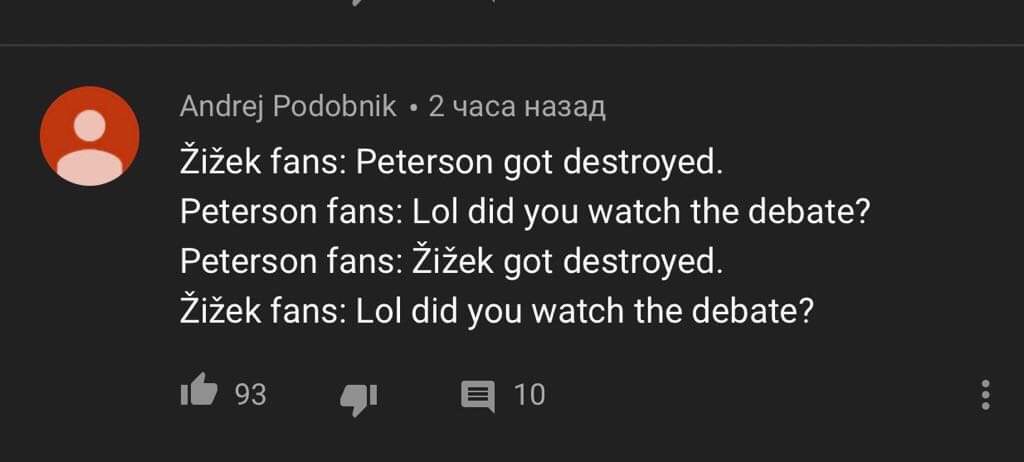The image size is (1024, 462).
Task: Tap the white person silhouette in avatar
Action: pyautogui.click(x=89, y=146)
